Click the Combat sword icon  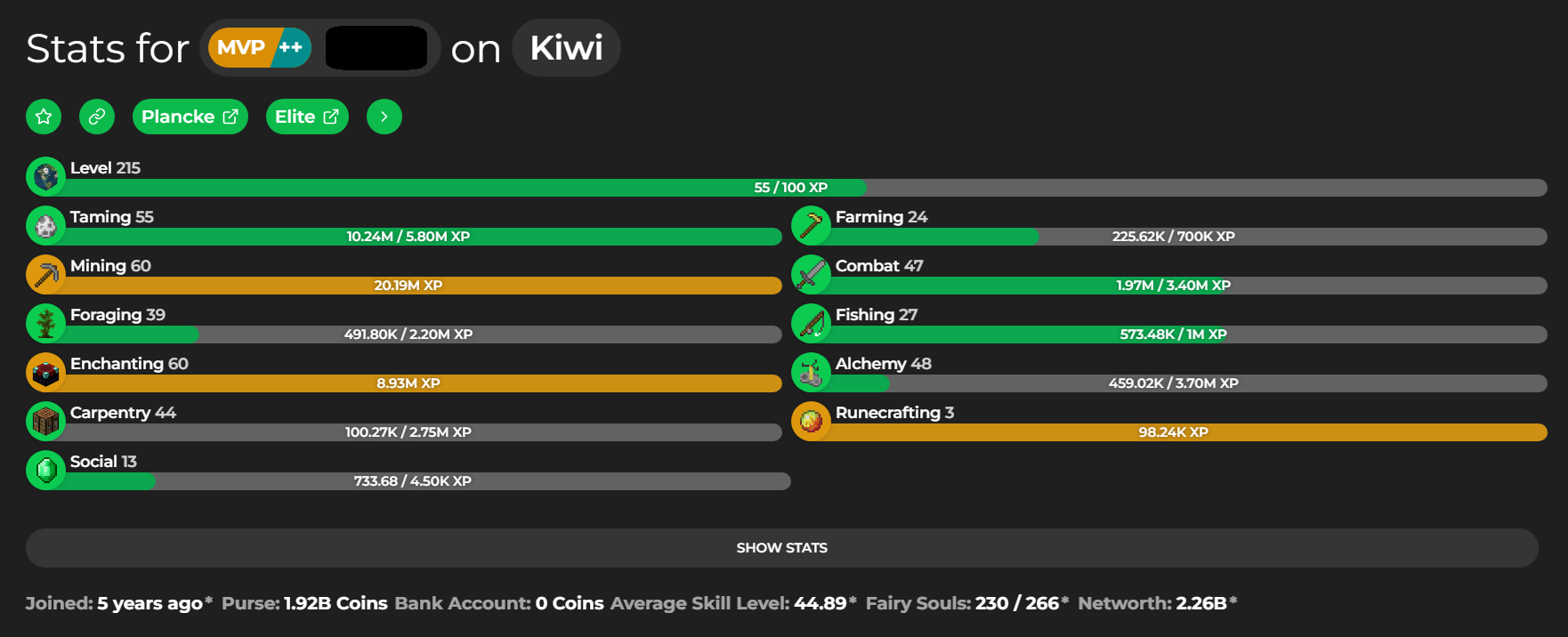click(811, 275)
